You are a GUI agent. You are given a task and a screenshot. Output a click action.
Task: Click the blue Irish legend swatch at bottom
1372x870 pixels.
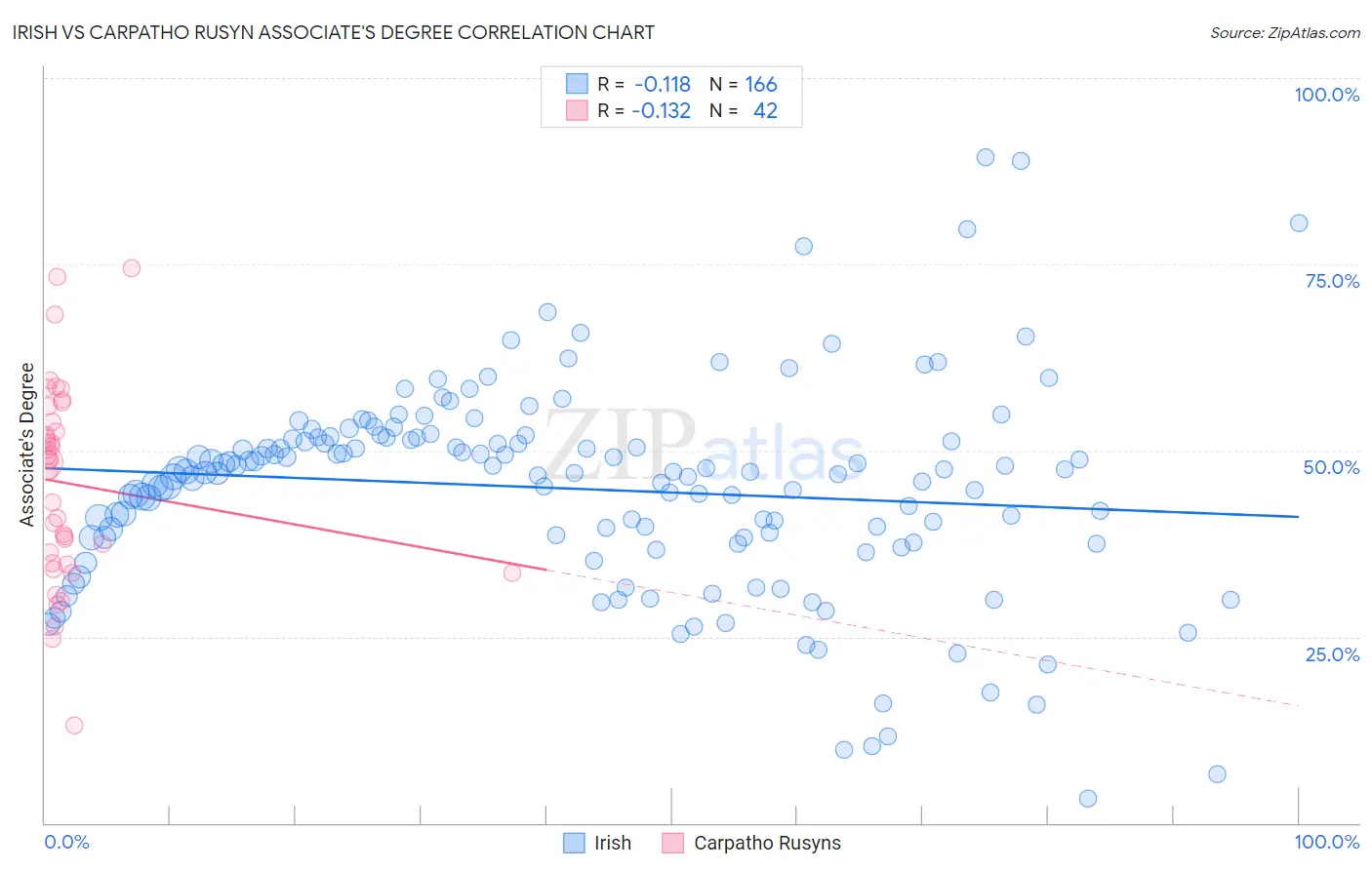pyautogui.click(x=574, y=843)
